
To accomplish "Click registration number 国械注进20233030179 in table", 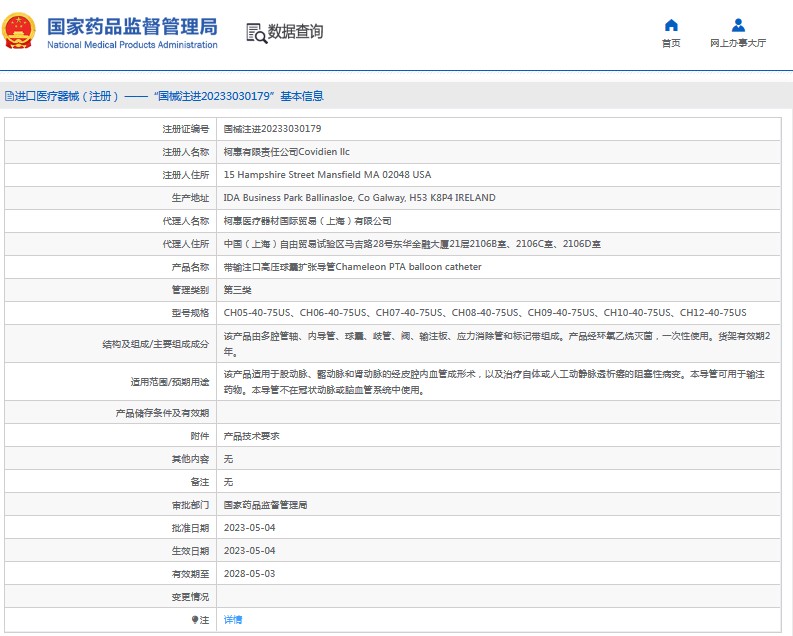I will (x=272, y=129).
